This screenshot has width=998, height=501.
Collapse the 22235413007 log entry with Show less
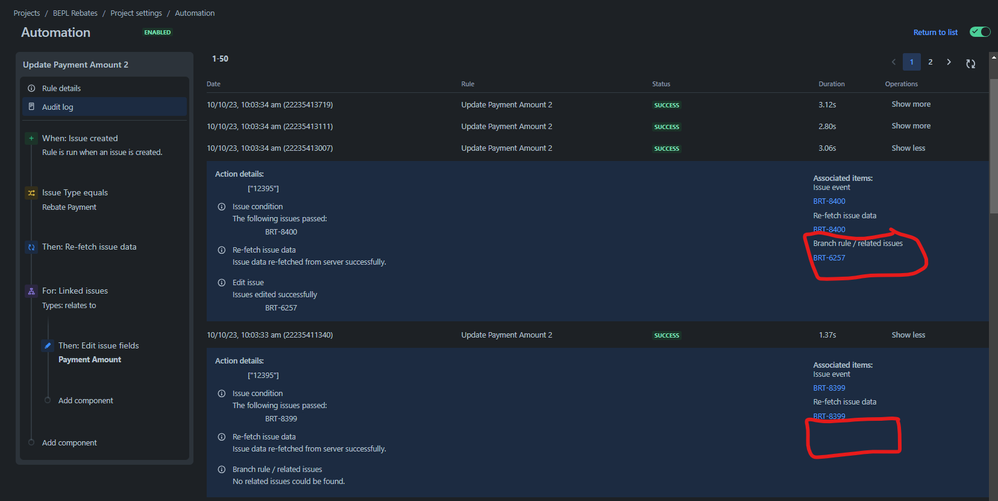point(908,148)
